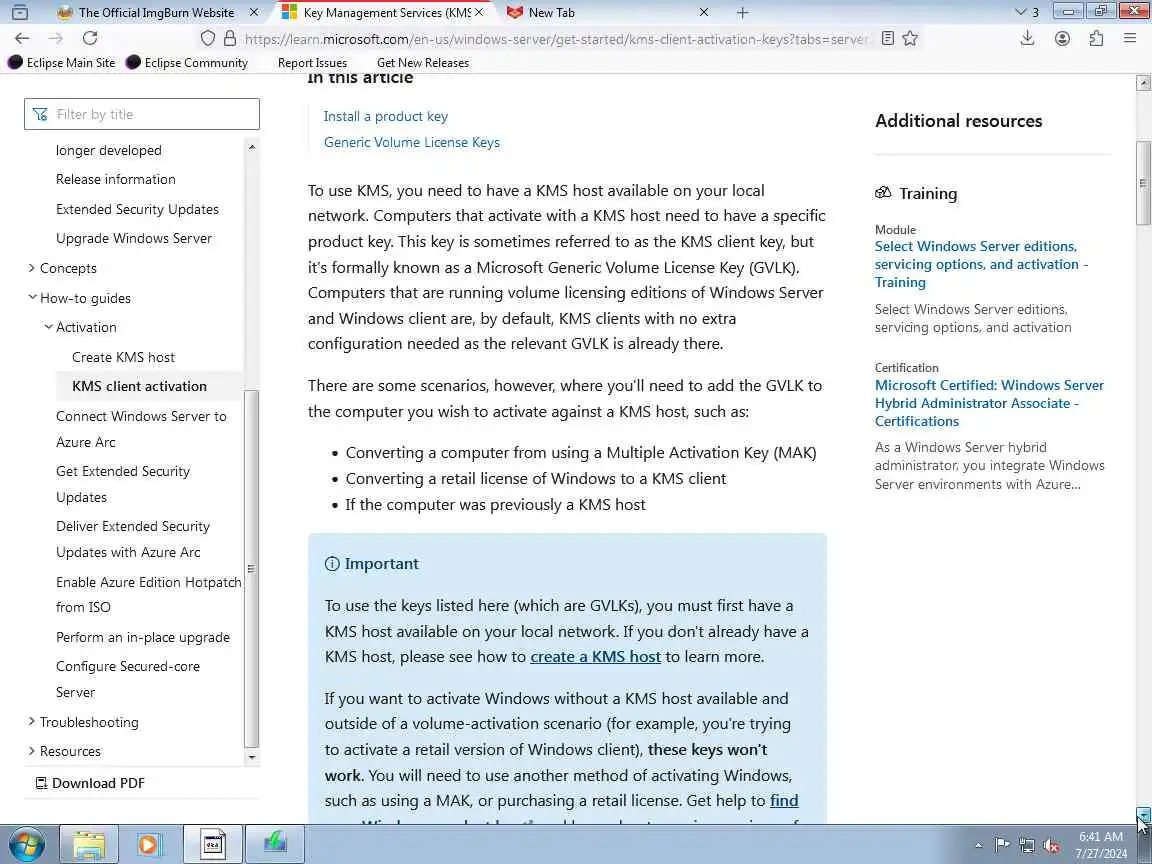Show site security padlock information
Image resolution: width=1152 pixels, height=864 pixels.
tap(230, 38)
